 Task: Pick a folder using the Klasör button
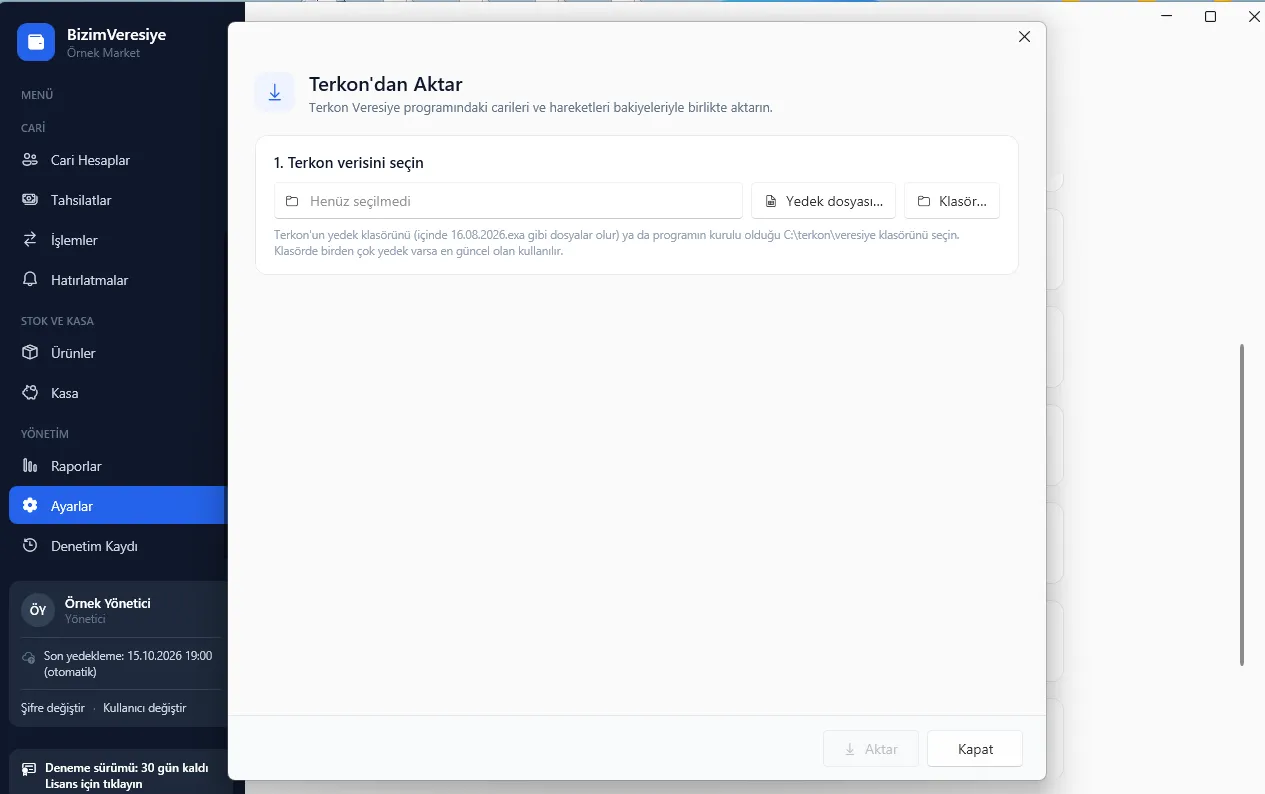[952, 201]
